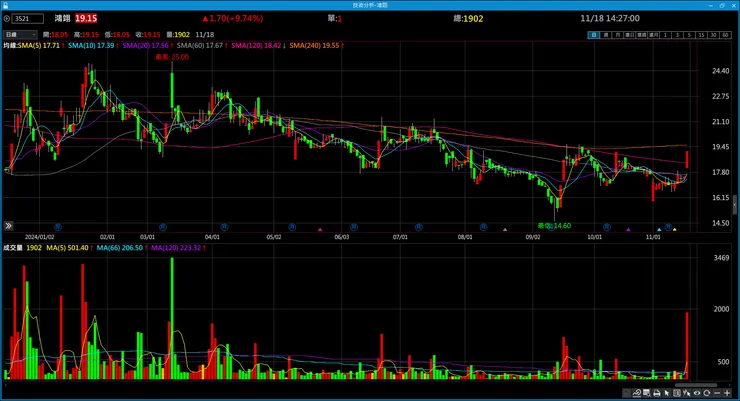Viewport: 740px width, 401px height.
Task: Click the cyan triangle marker near 11/01
Action: 659,230
